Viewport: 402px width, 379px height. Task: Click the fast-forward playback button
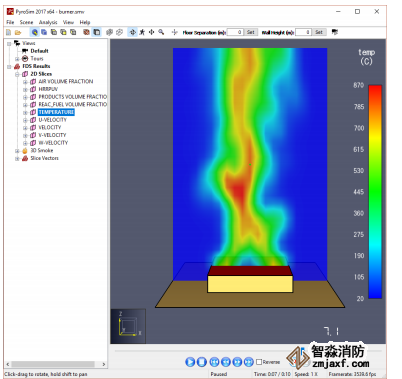(x=237, y=362)
